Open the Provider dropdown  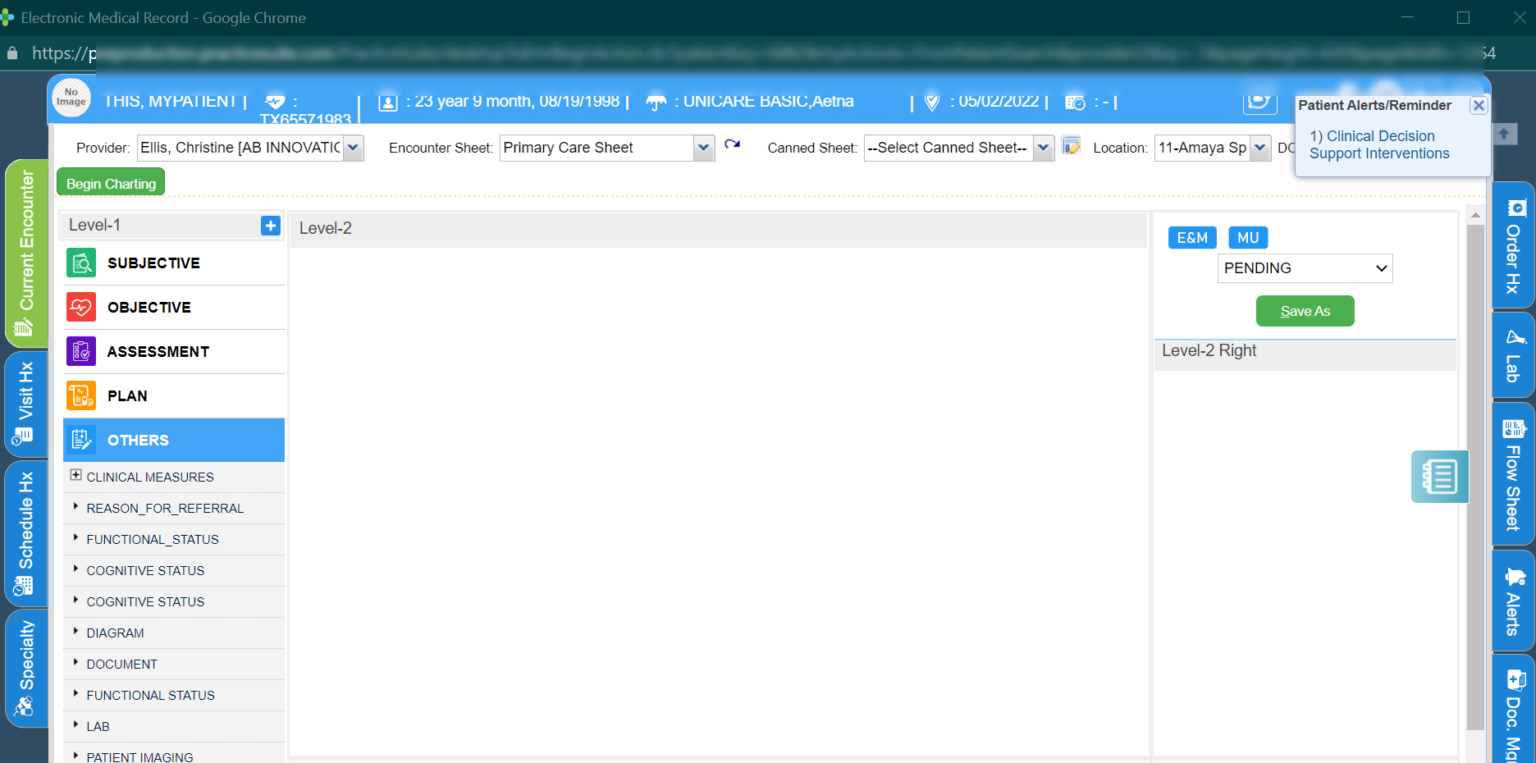pos(353,148)
